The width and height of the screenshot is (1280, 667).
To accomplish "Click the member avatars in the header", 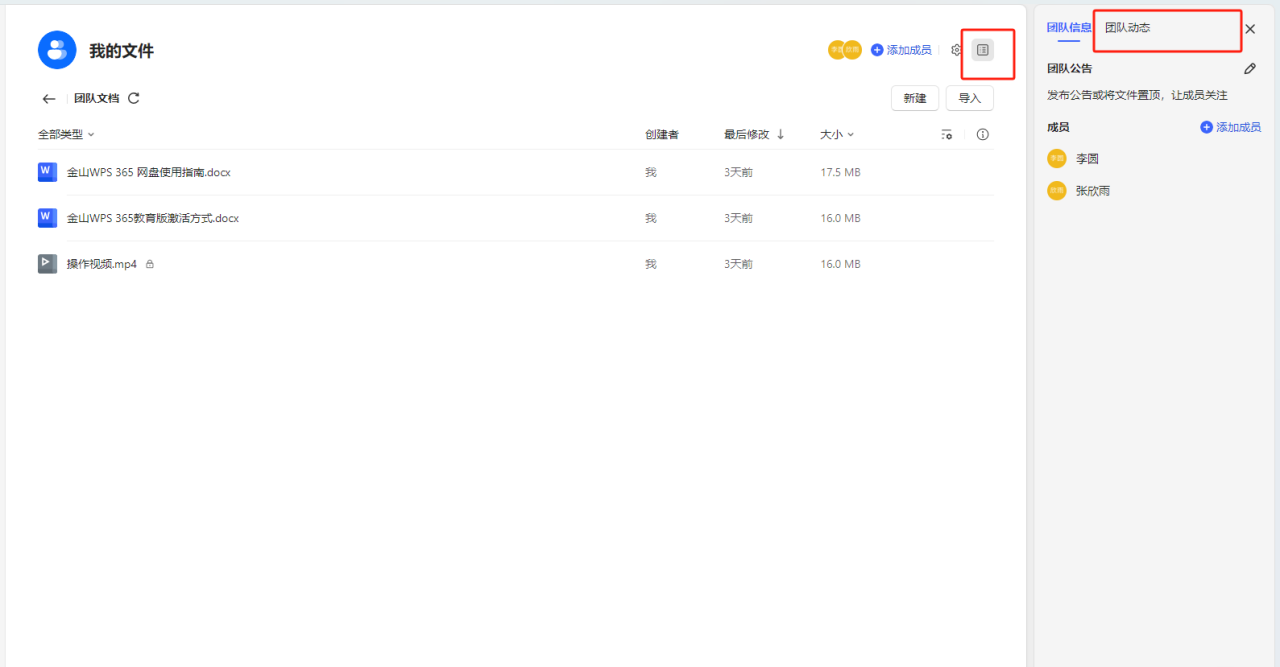I will (x=844, y=50).
